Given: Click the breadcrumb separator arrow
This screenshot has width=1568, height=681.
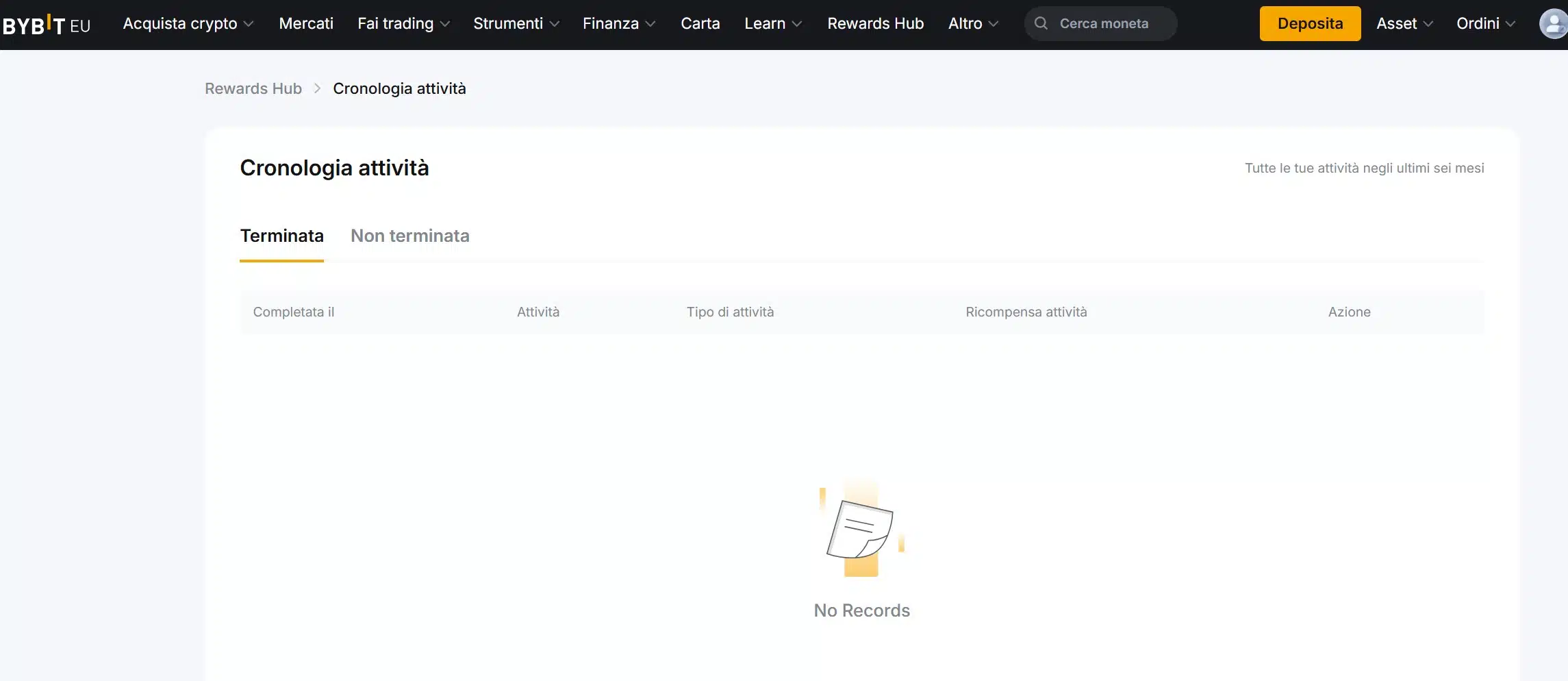Looking at the screenshot, I should coord(317,88).
